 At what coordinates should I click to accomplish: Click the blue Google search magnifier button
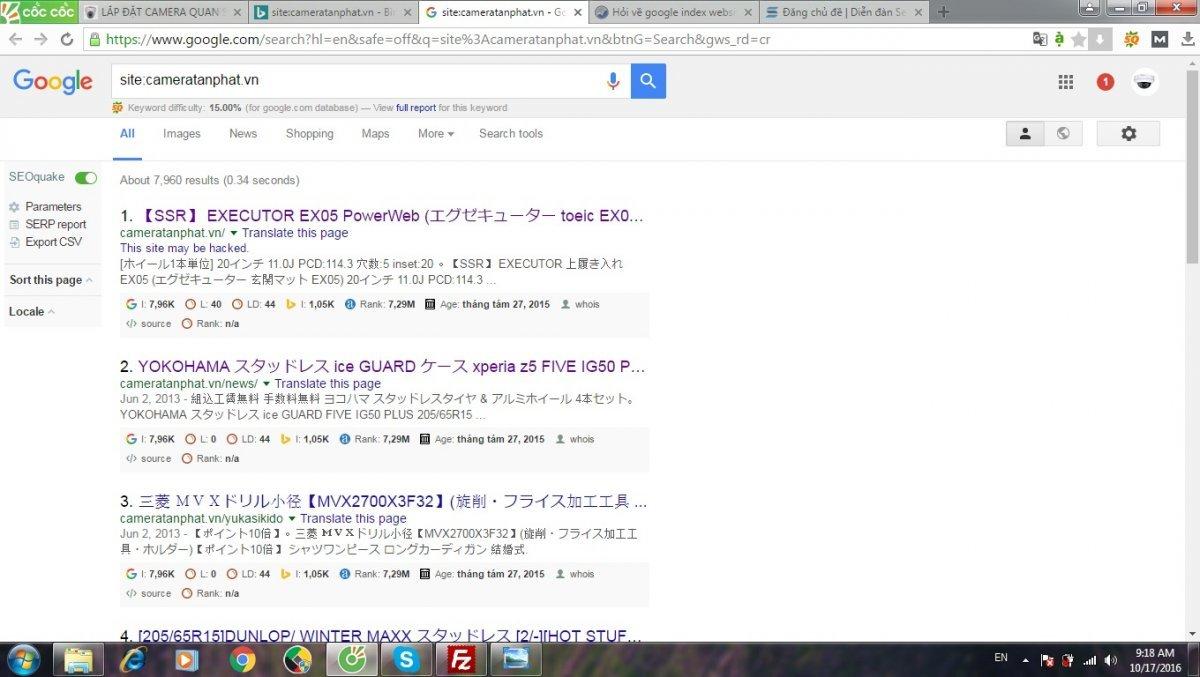648,81
